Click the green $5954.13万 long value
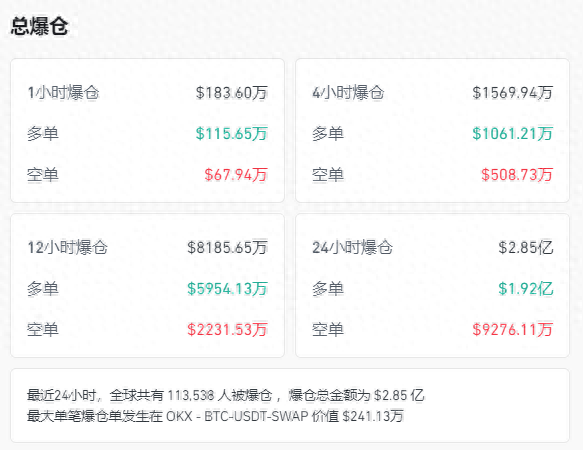Screen dimensions: 583x450 227,288
